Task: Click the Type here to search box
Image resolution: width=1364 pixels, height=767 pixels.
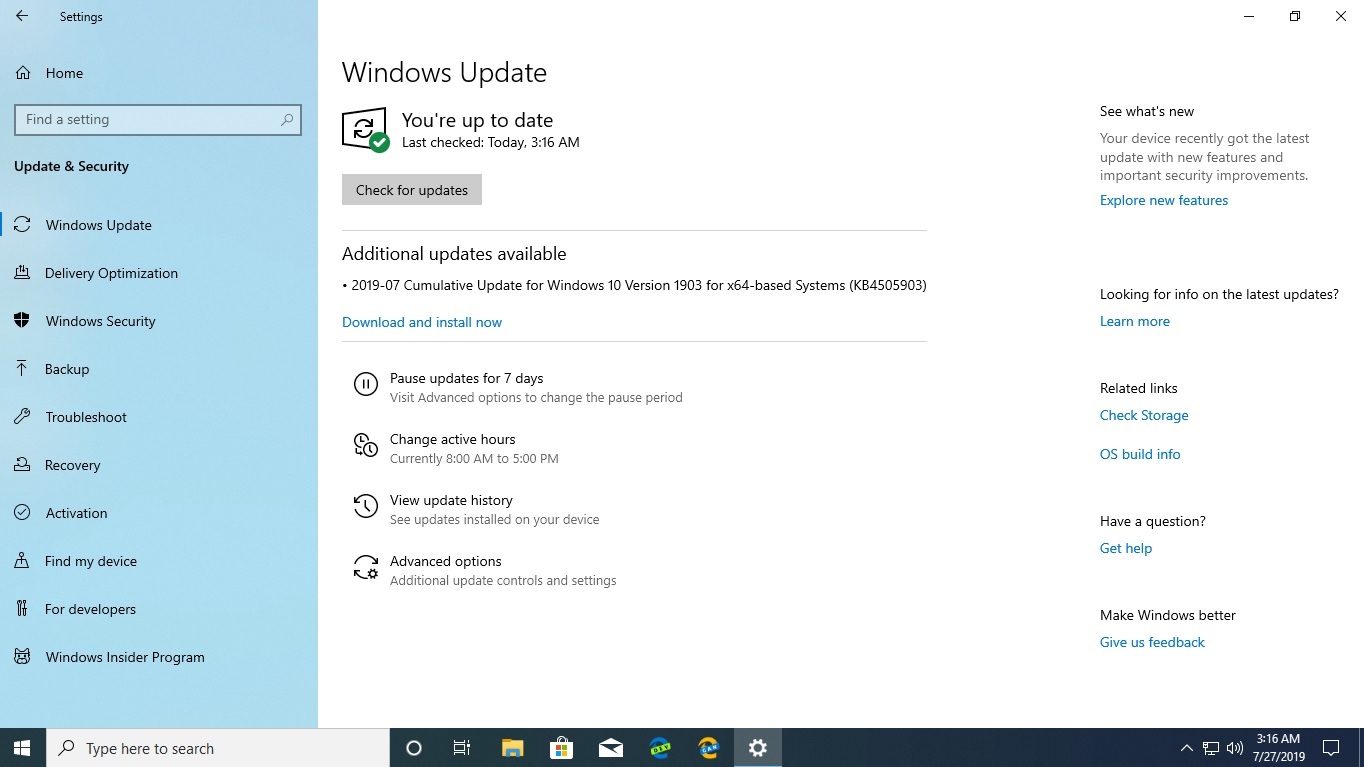Action: pos(218,748)
